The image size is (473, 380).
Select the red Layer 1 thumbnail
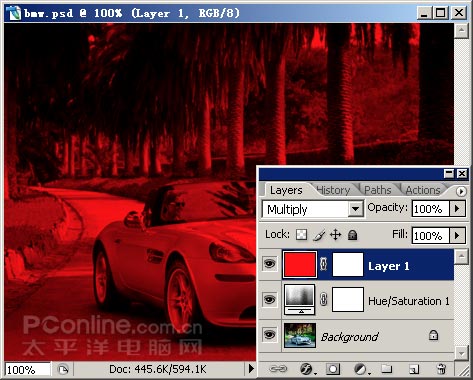[299, 264]
